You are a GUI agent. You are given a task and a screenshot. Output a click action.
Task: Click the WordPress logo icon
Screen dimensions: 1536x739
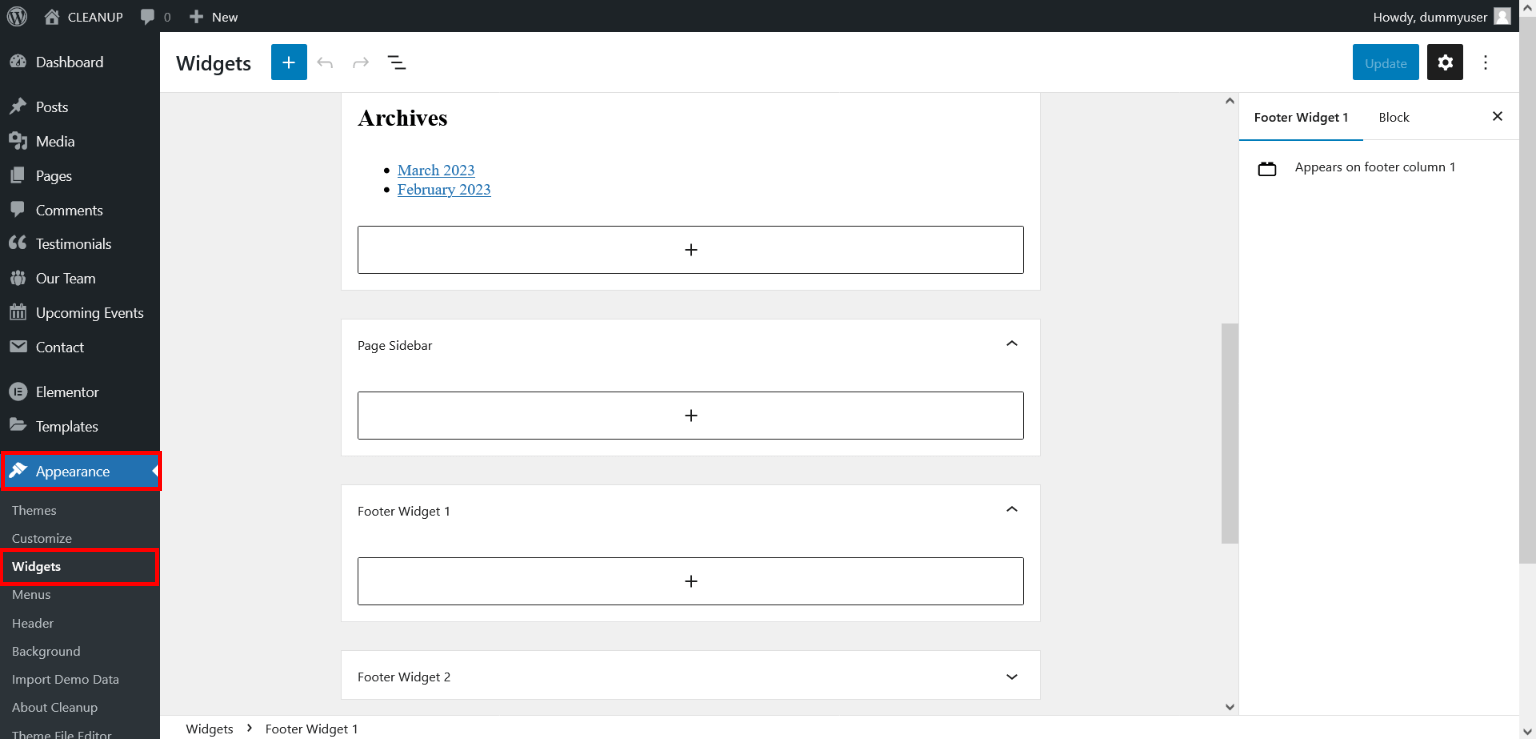tap(17, 16)
